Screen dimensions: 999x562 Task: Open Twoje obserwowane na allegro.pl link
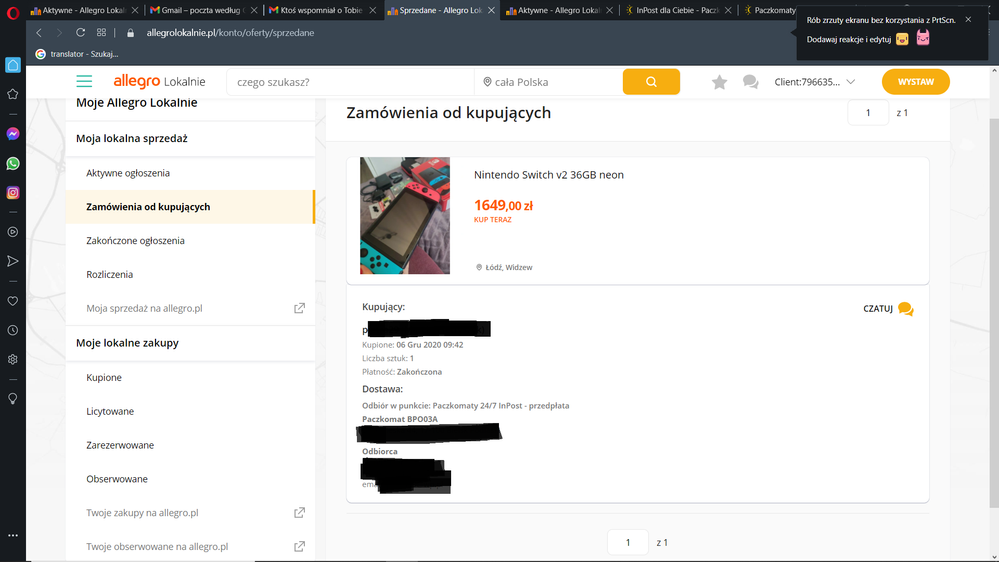157,547
